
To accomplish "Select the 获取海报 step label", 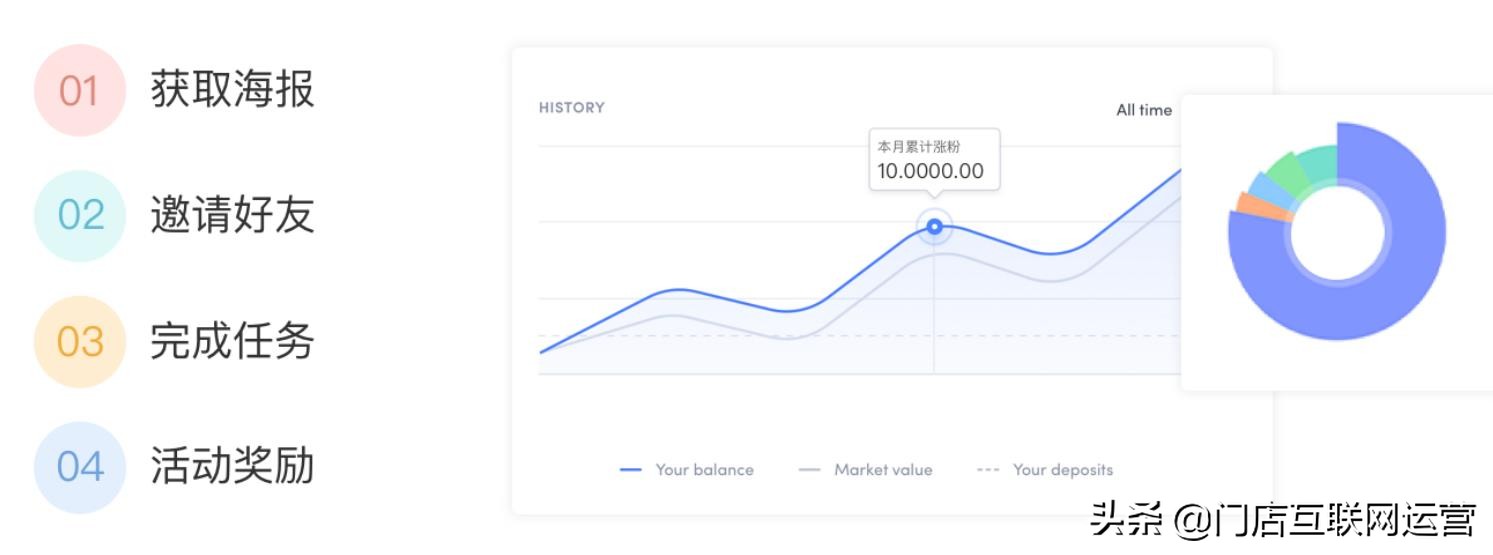I will (232, 90).
